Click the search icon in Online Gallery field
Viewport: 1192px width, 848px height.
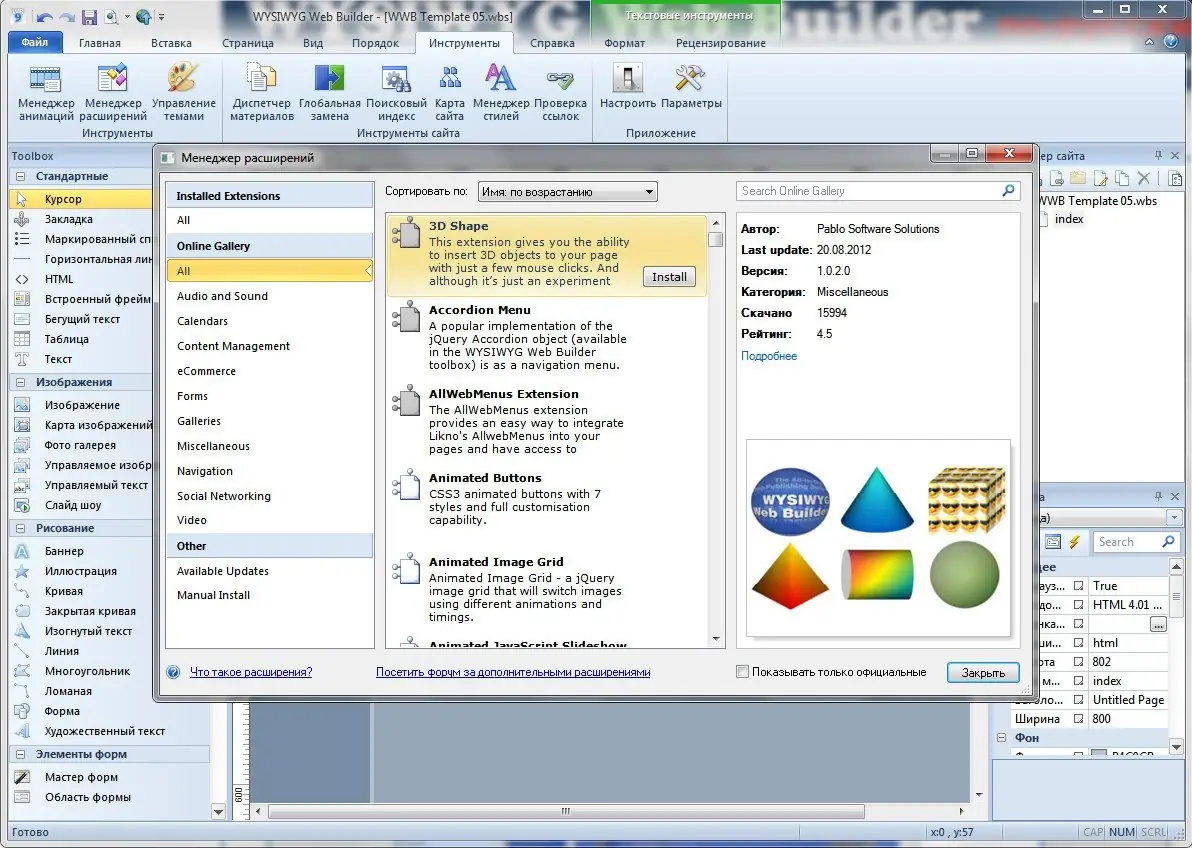(1008, 191)
